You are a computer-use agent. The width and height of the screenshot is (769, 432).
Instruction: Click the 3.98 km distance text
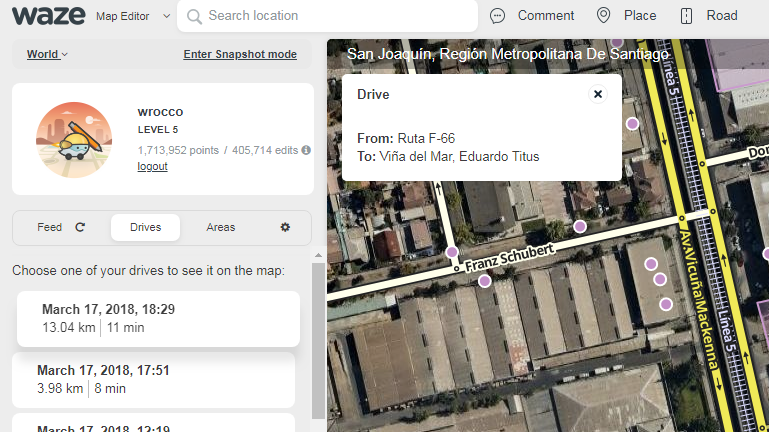pos(60,388)
